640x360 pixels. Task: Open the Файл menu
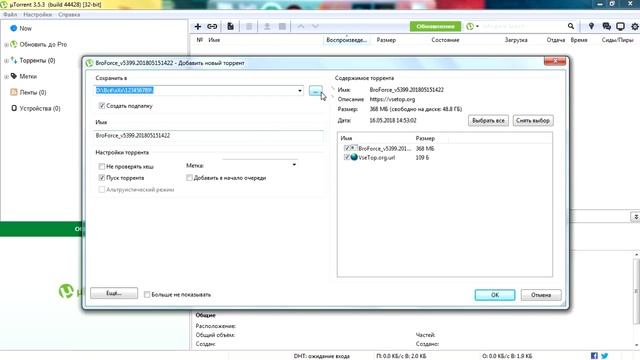tap(10, 15)
